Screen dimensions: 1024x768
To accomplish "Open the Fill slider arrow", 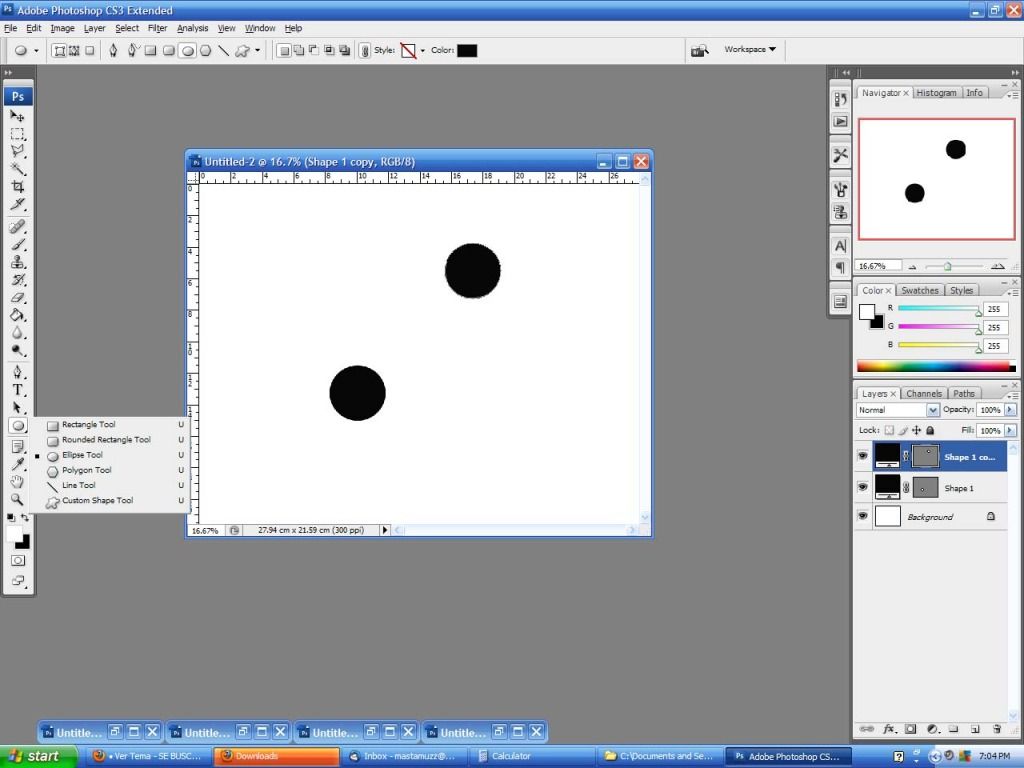I will [1010, 430].
